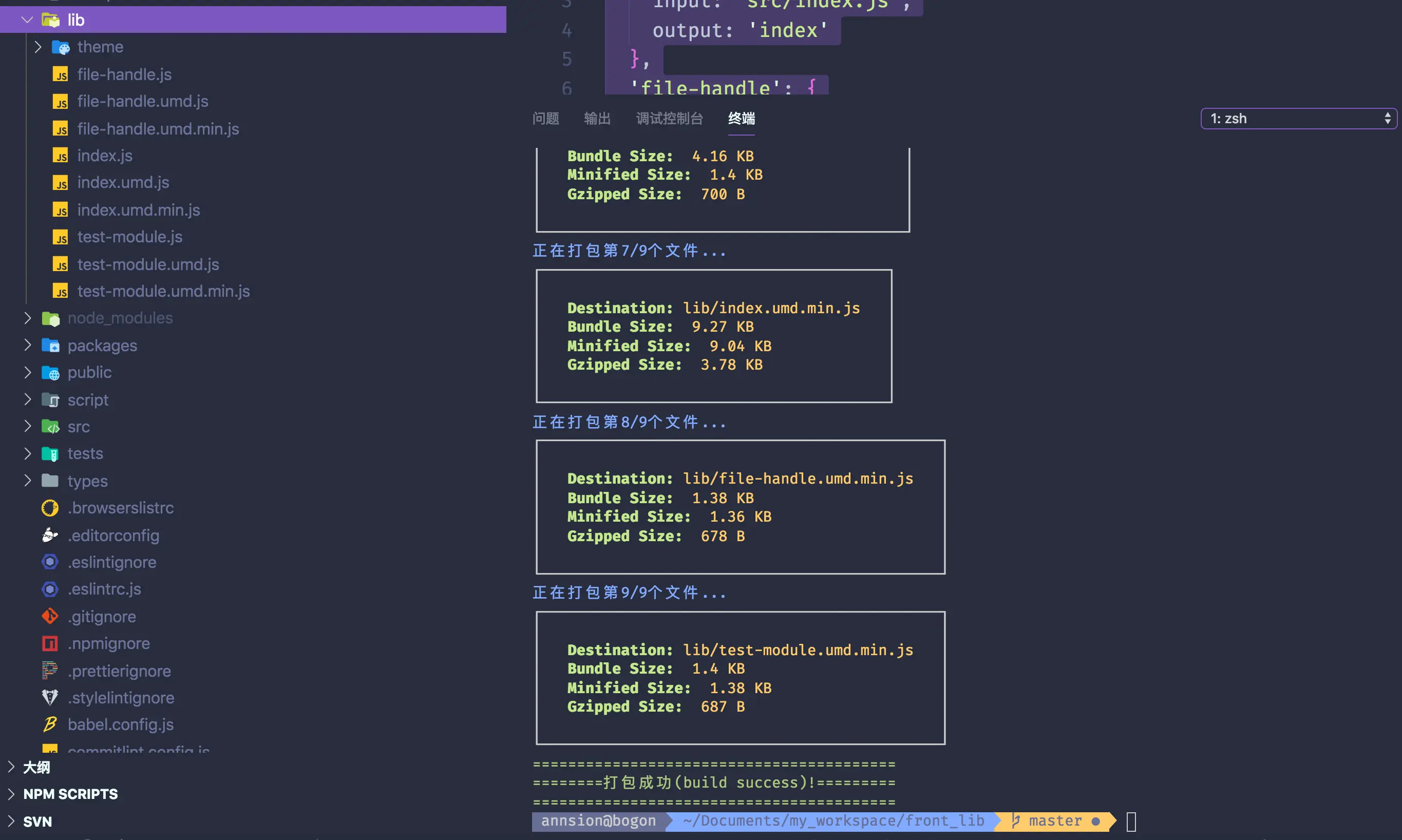Open index.umd.min.js file

tap(139, 210)
